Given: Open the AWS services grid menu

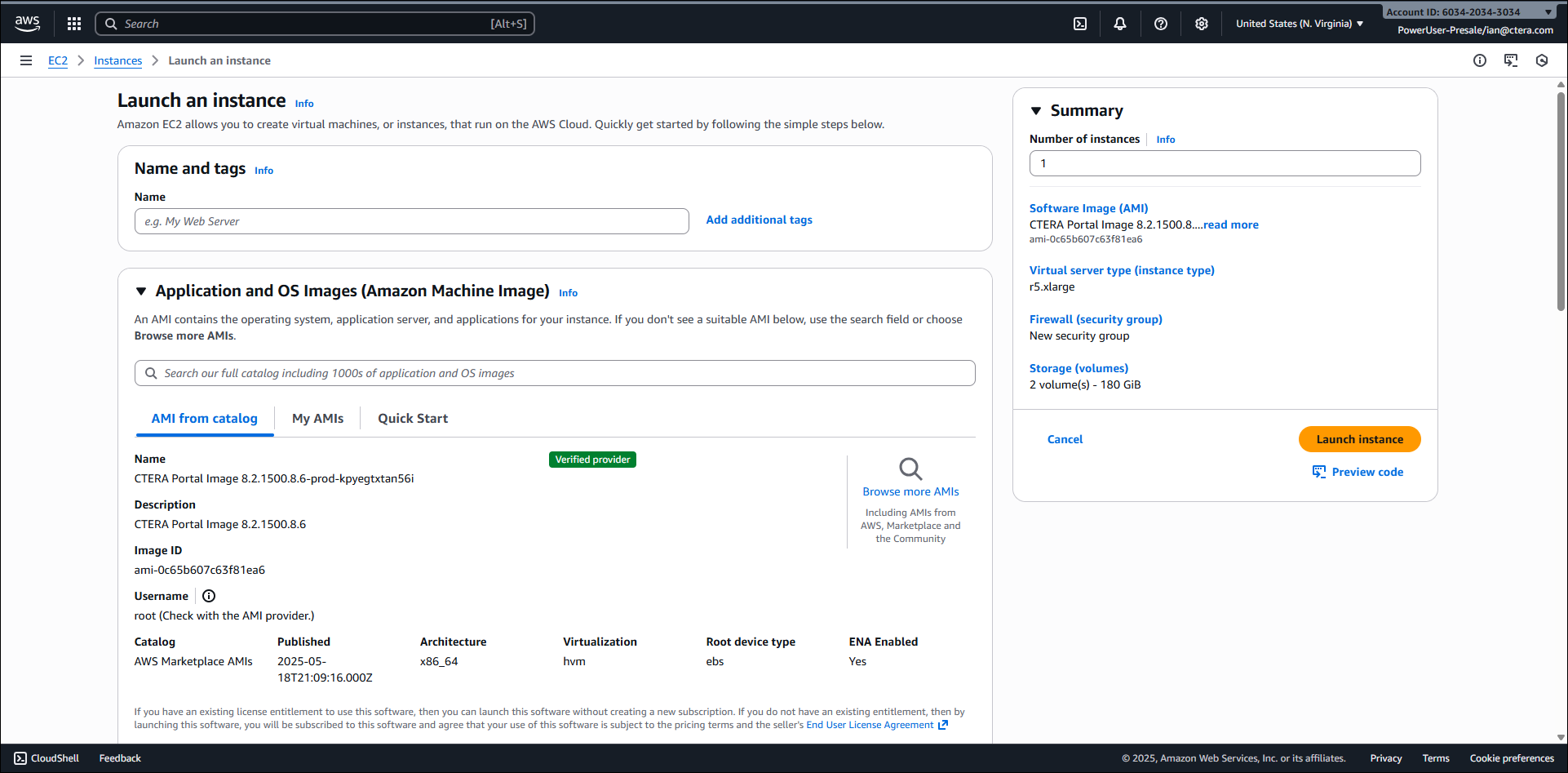Looking at the screenshot, I should [74, 24].
